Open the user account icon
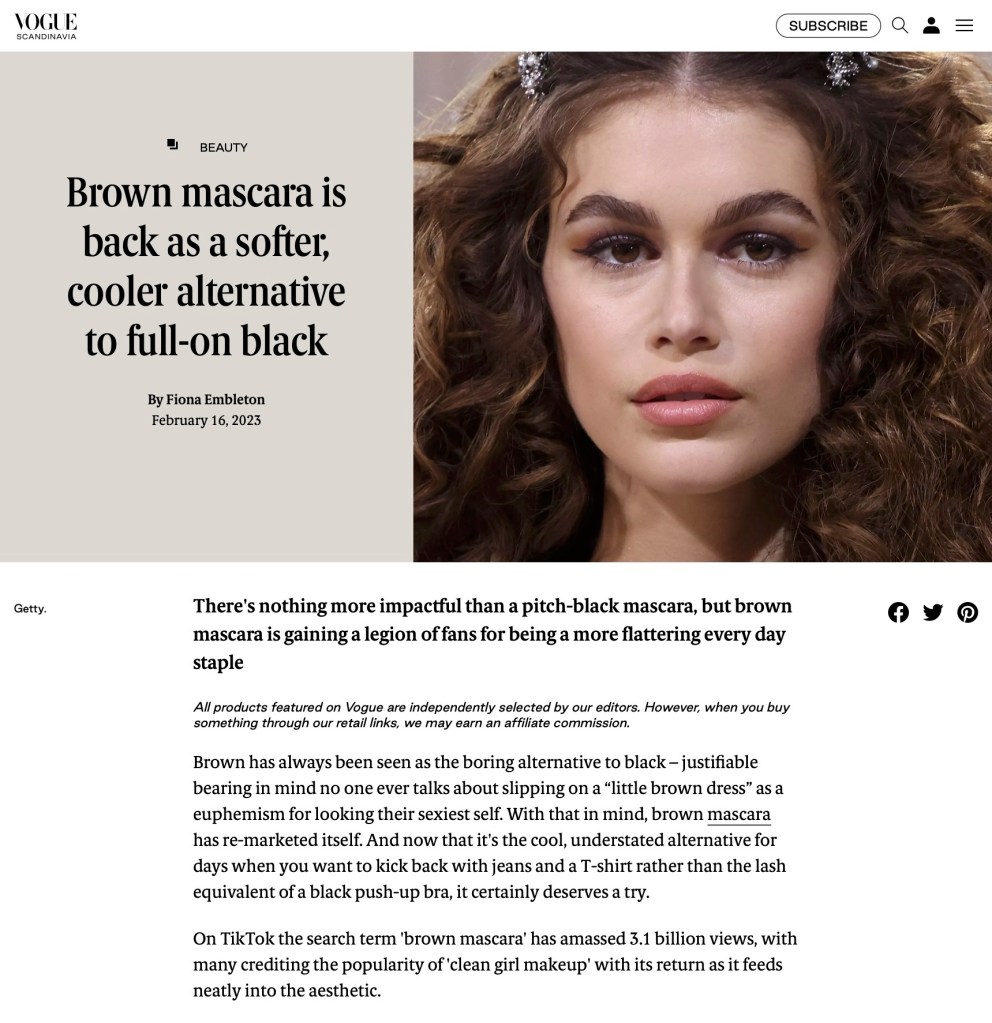This screenshot has height=1023, width=992. 931,25
